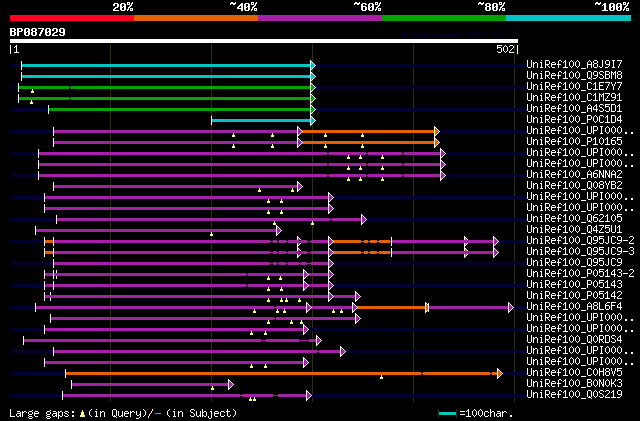The height and width of the screenshot is (421, 640).
Task: Click the purple arrowhead ending the Q62105 alignment
Action: [x=364, y=220]
